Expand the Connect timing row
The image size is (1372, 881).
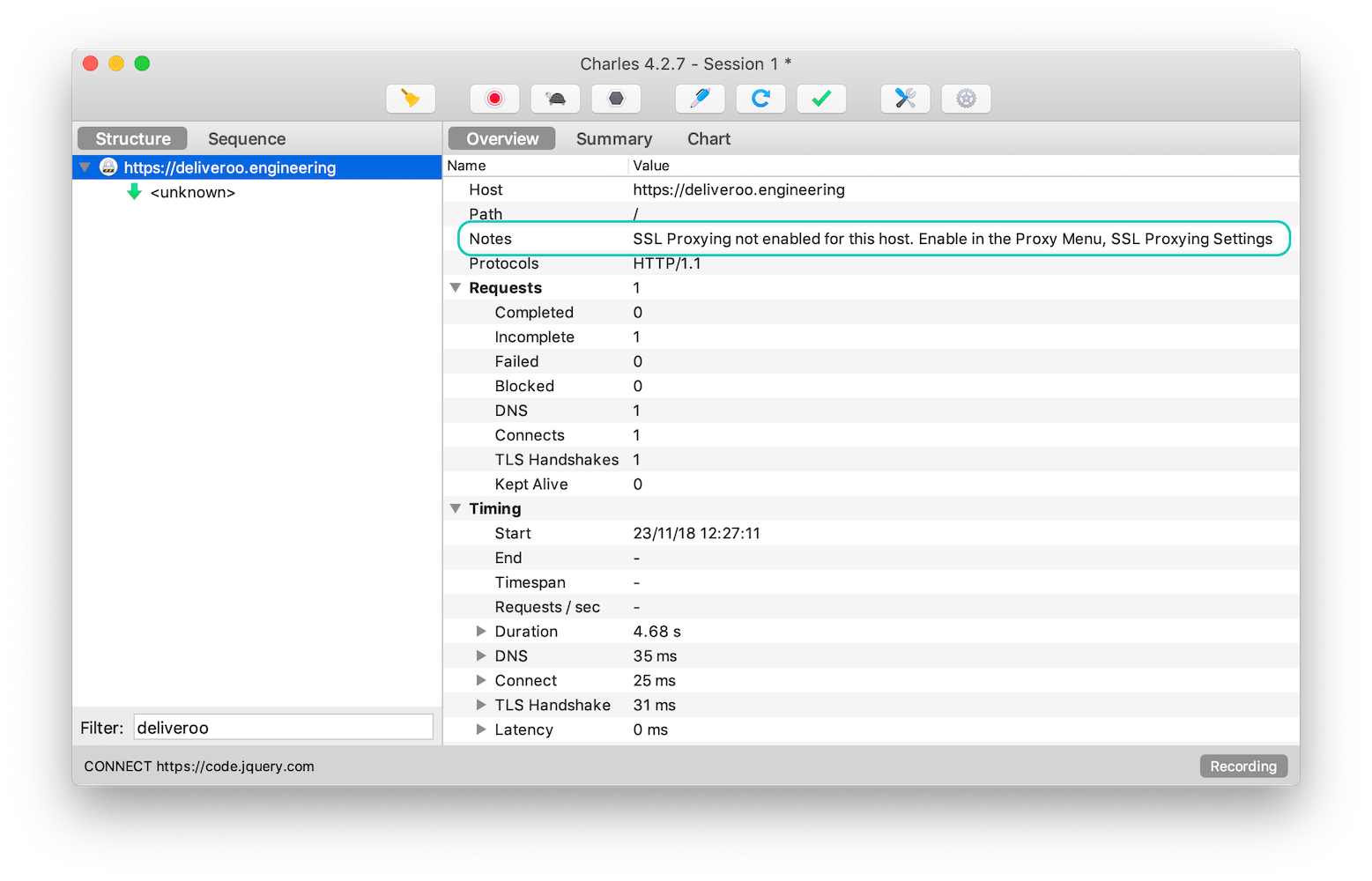pyautogui.click(x=481, y=680)
